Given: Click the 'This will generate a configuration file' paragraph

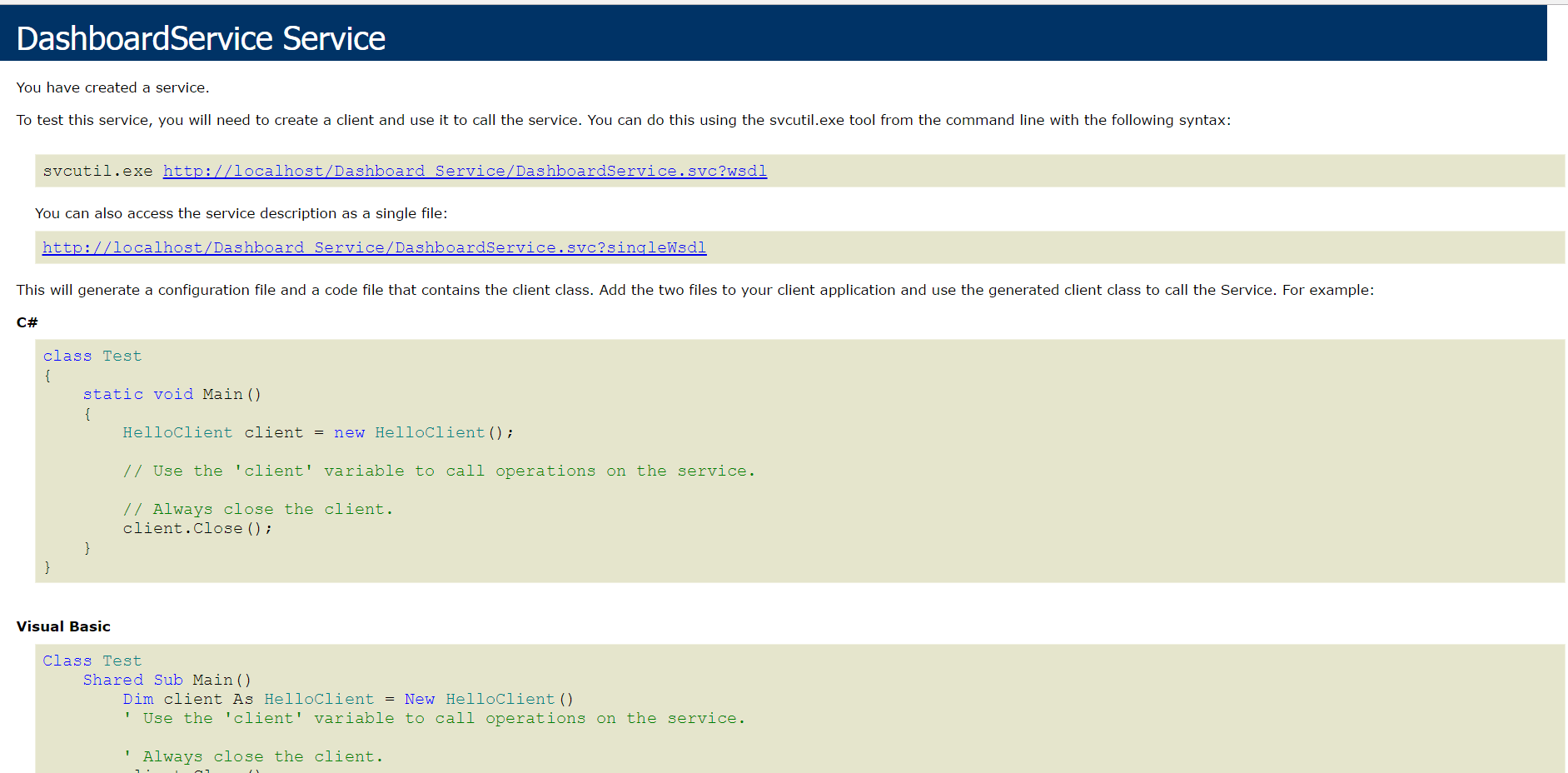Looking at the screenshot, I should point(695,290).
